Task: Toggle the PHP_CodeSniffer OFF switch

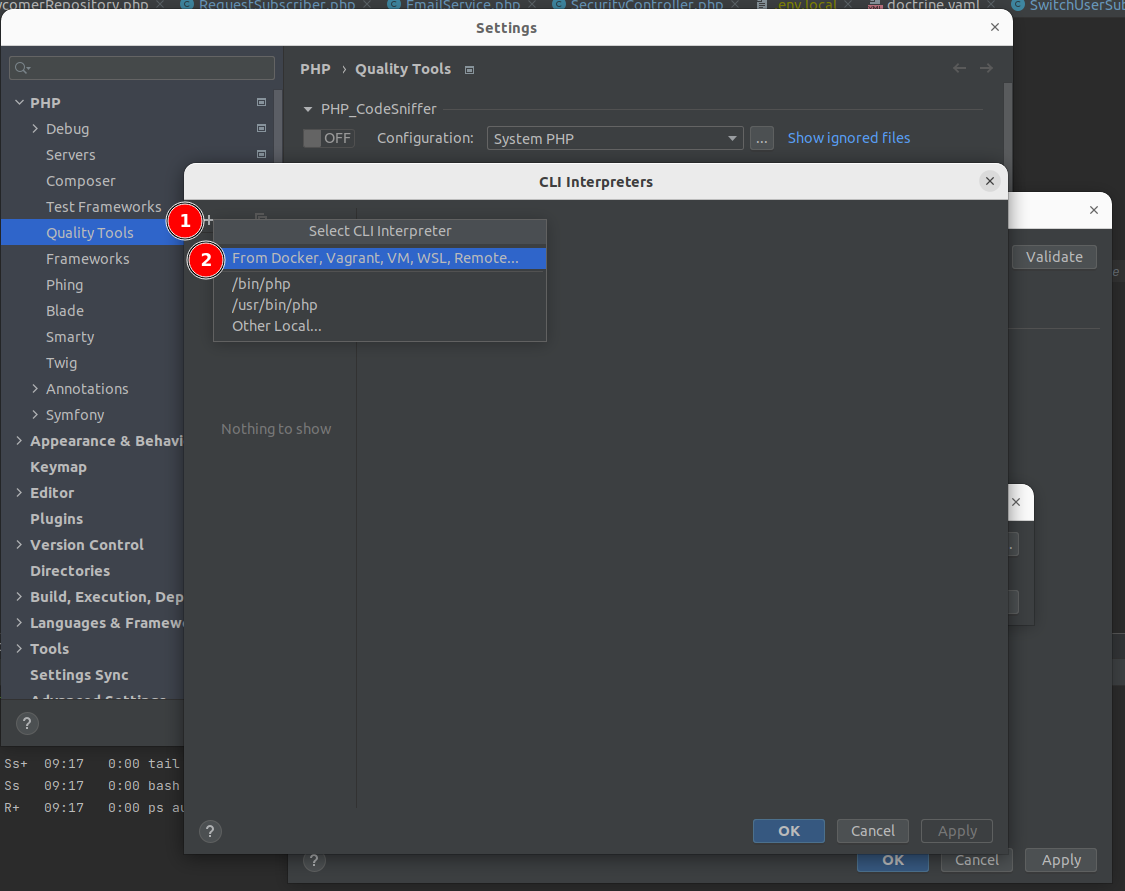Action: click(x=328, y=138)
